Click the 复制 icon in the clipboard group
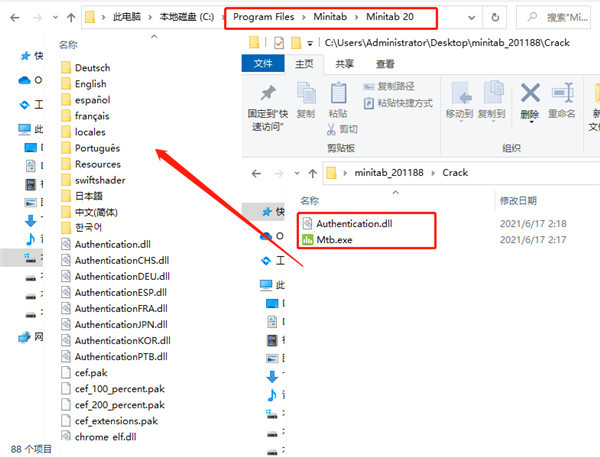Image resolution: width=600 pixels, height=457 pixels. tap(306, 93)
